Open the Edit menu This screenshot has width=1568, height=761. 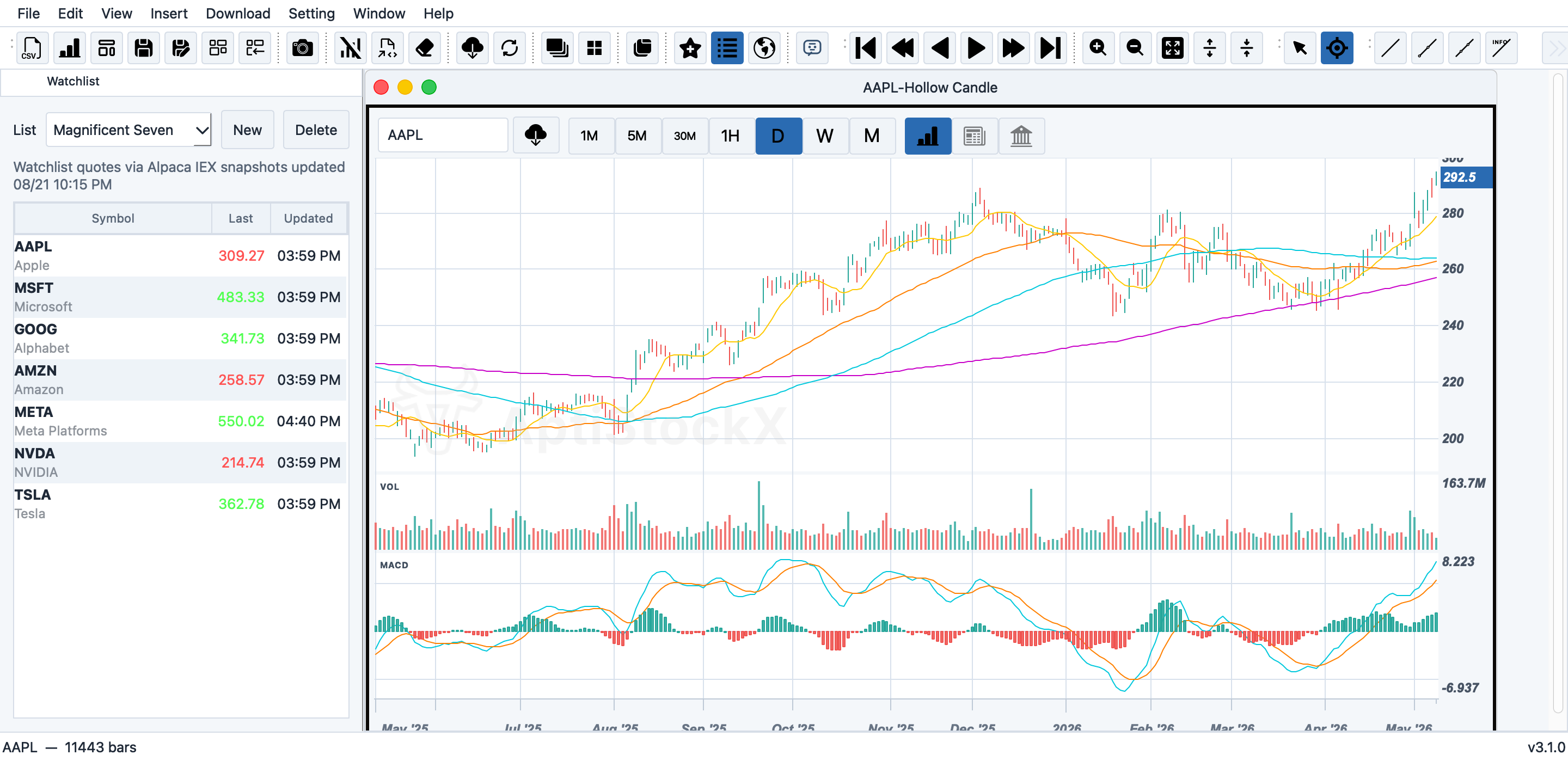point(71,14)
